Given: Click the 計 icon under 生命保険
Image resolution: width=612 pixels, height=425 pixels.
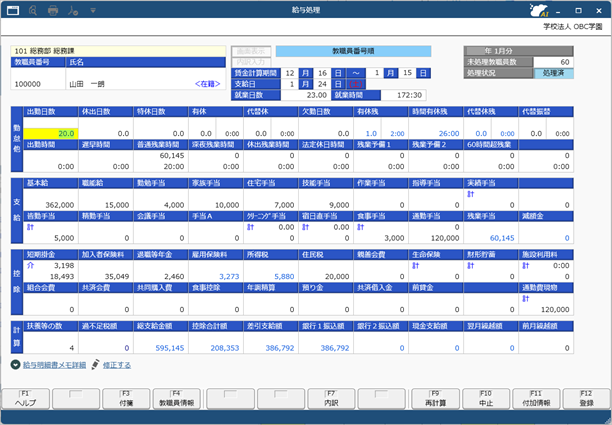Looking at the screenshot, I should [415, 265].
